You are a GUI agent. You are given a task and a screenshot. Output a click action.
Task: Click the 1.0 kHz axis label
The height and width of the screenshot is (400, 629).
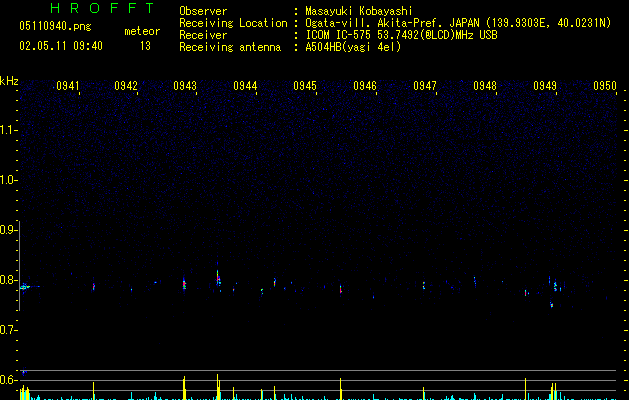[x=8, y=180]
